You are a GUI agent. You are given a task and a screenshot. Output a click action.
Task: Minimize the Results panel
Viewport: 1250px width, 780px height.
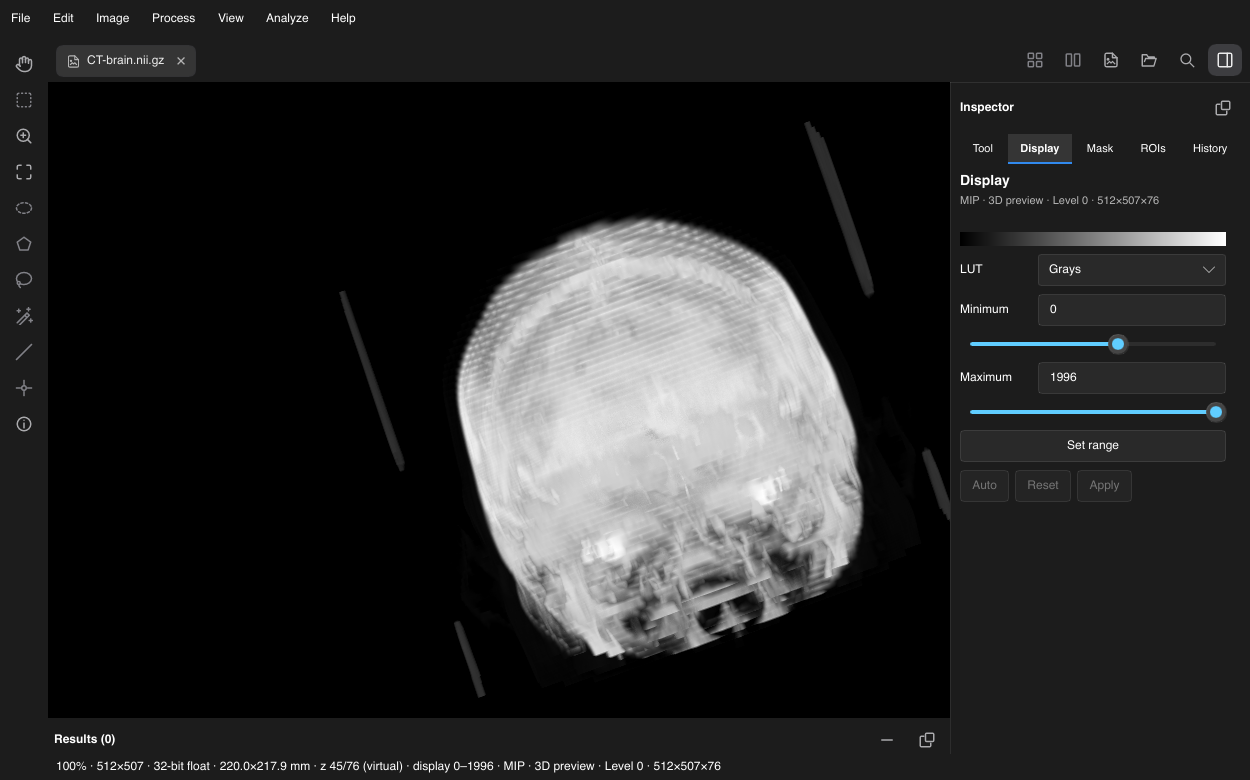click(887, 739)
